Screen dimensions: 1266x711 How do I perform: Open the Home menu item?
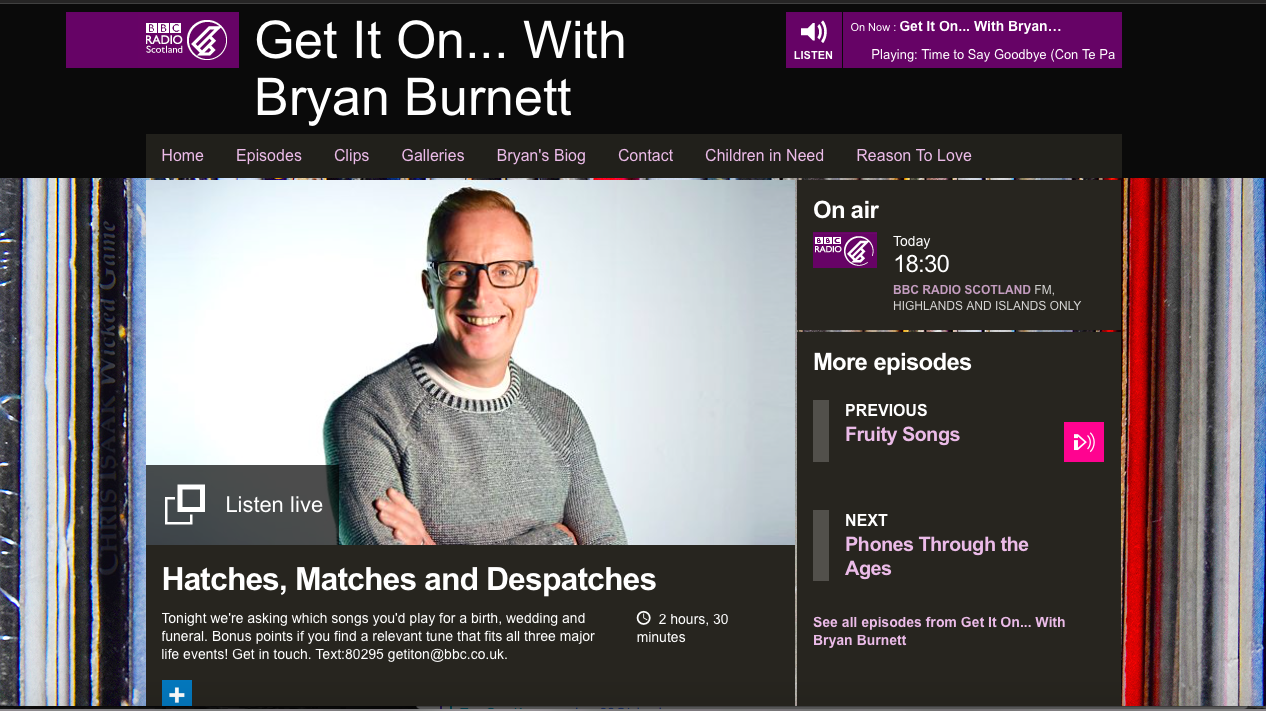click(182, 156)
